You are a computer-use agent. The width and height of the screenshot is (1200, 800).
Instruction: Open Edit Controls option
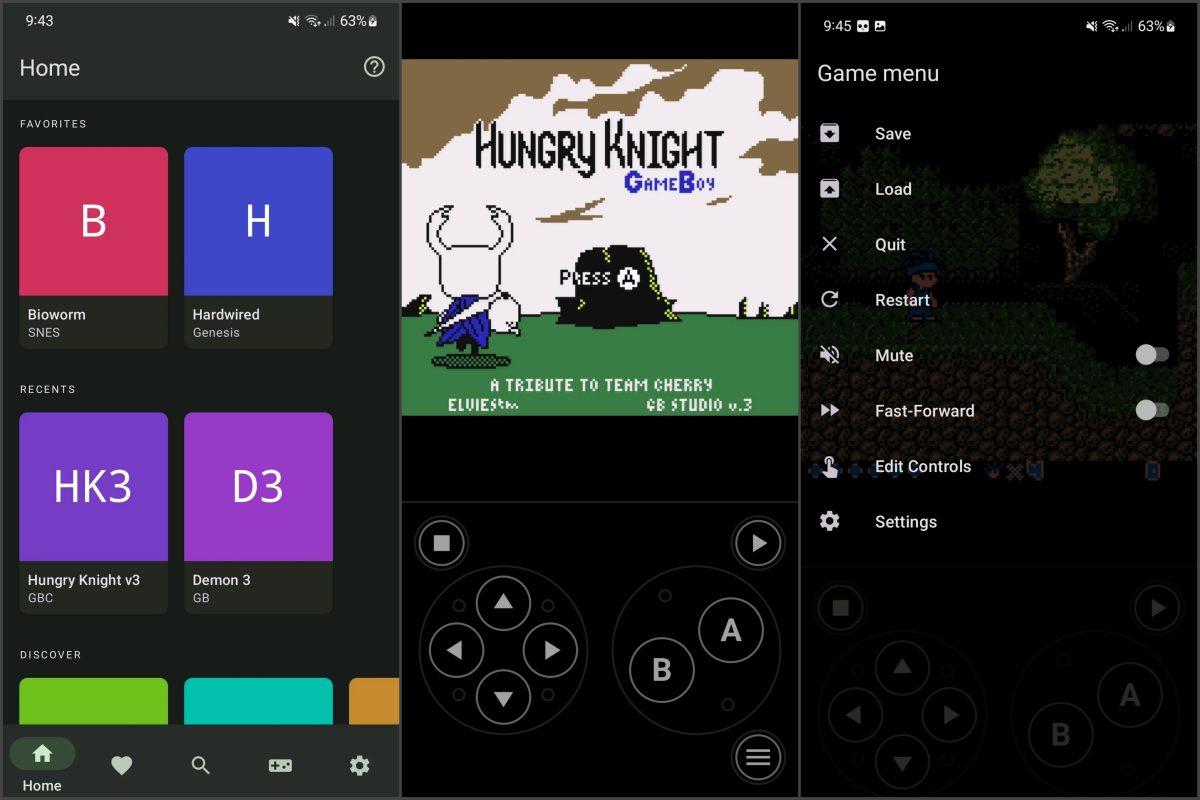click(x=921, y=466)
